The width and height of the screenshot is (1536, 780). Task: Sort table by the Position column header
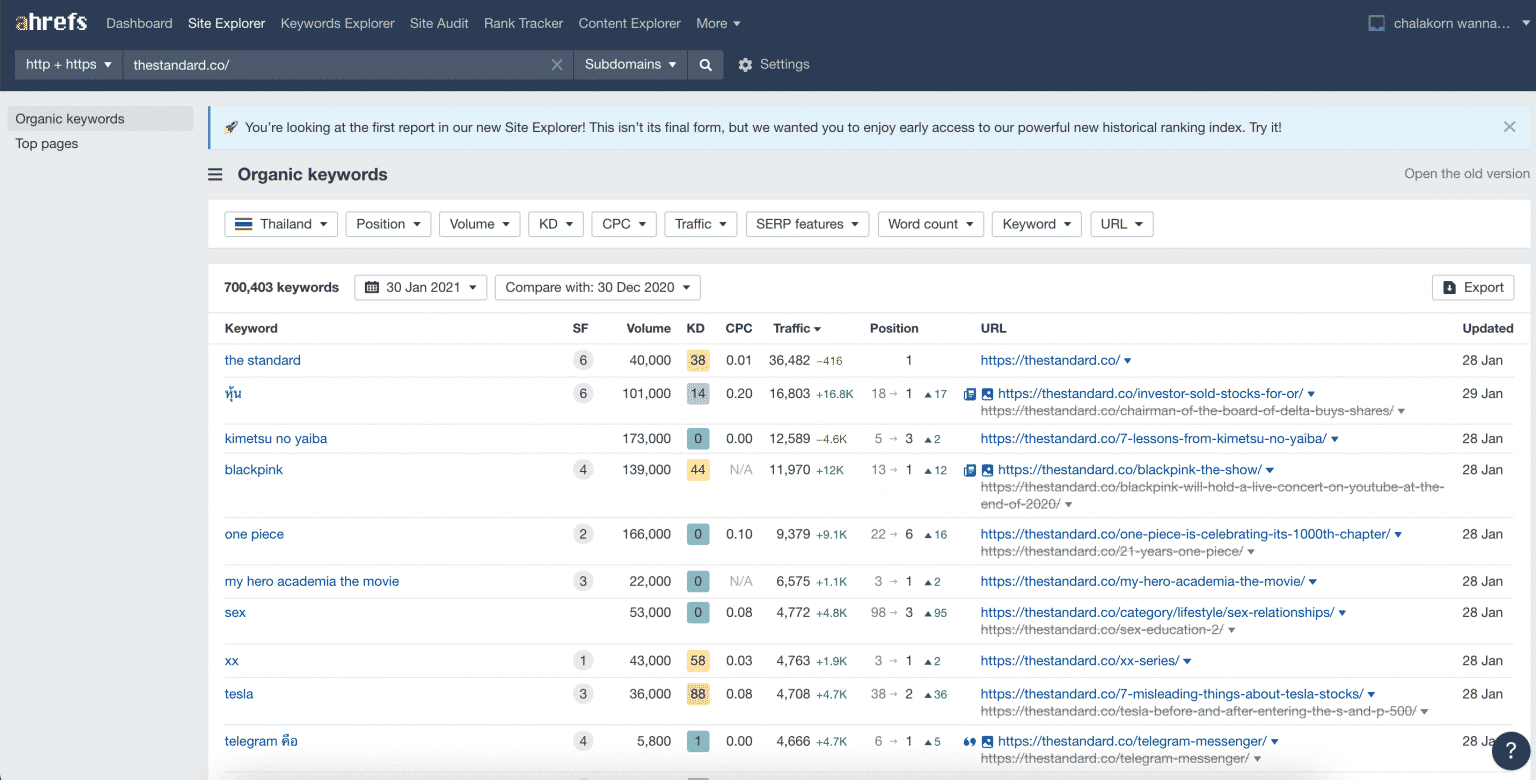[894, 328]
